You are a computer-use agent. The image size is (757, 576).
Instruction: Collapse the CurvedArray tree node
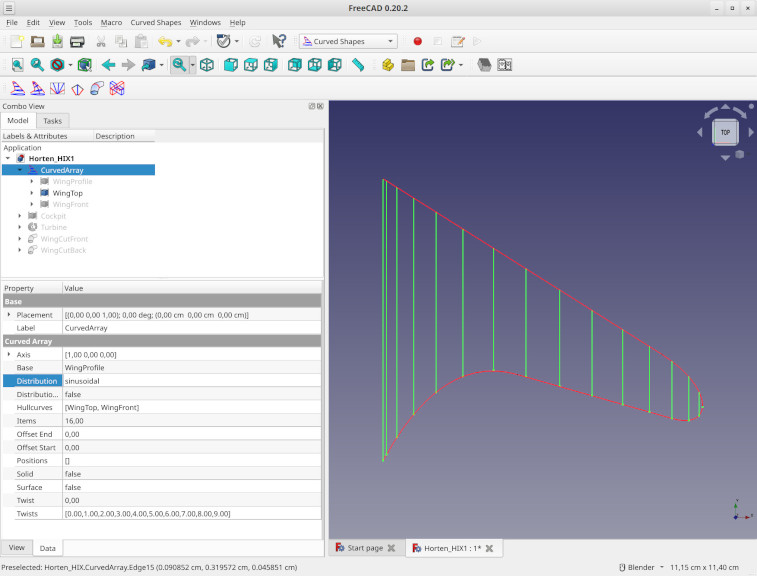click(20, 170)
